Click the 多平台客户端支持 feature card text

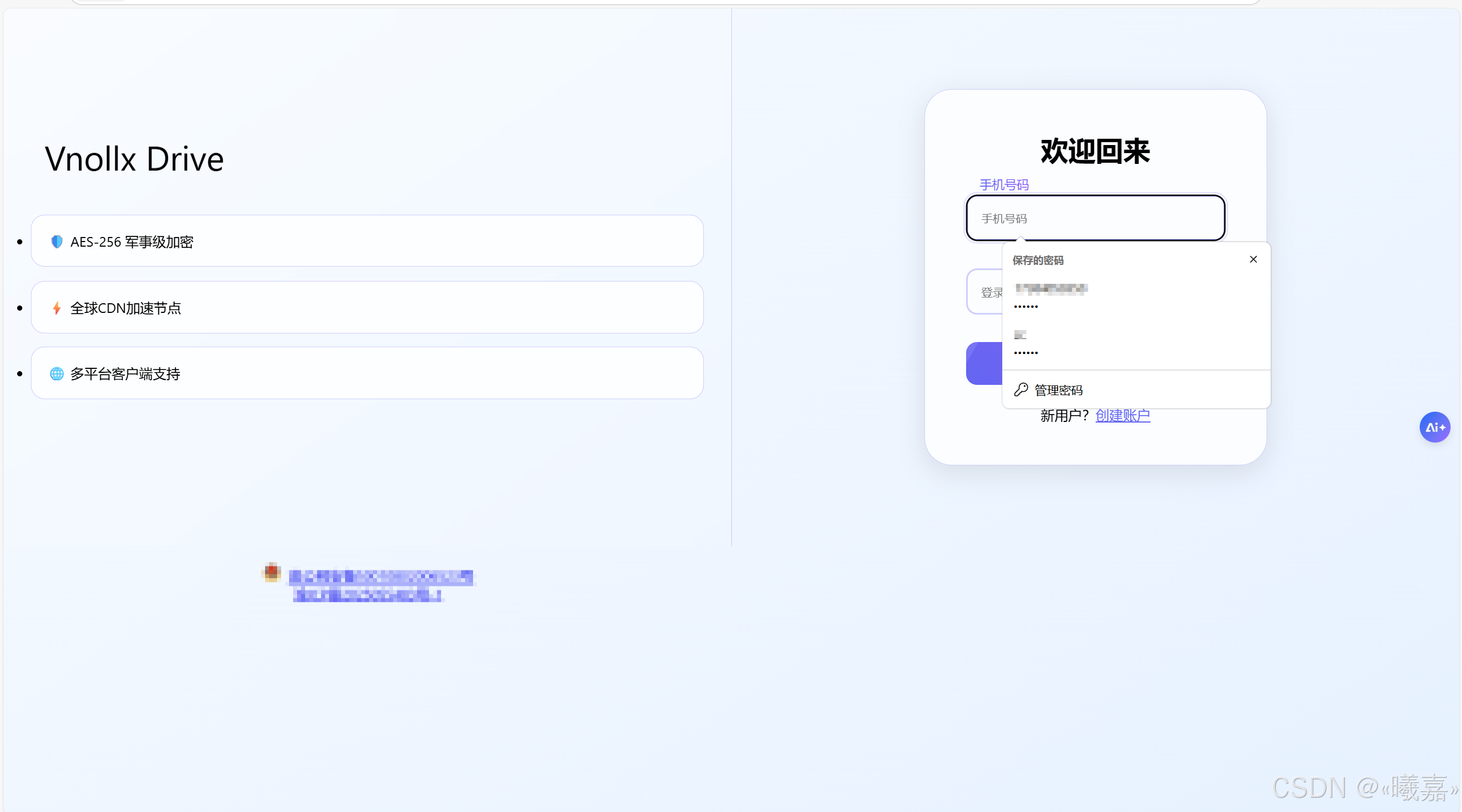125,374
